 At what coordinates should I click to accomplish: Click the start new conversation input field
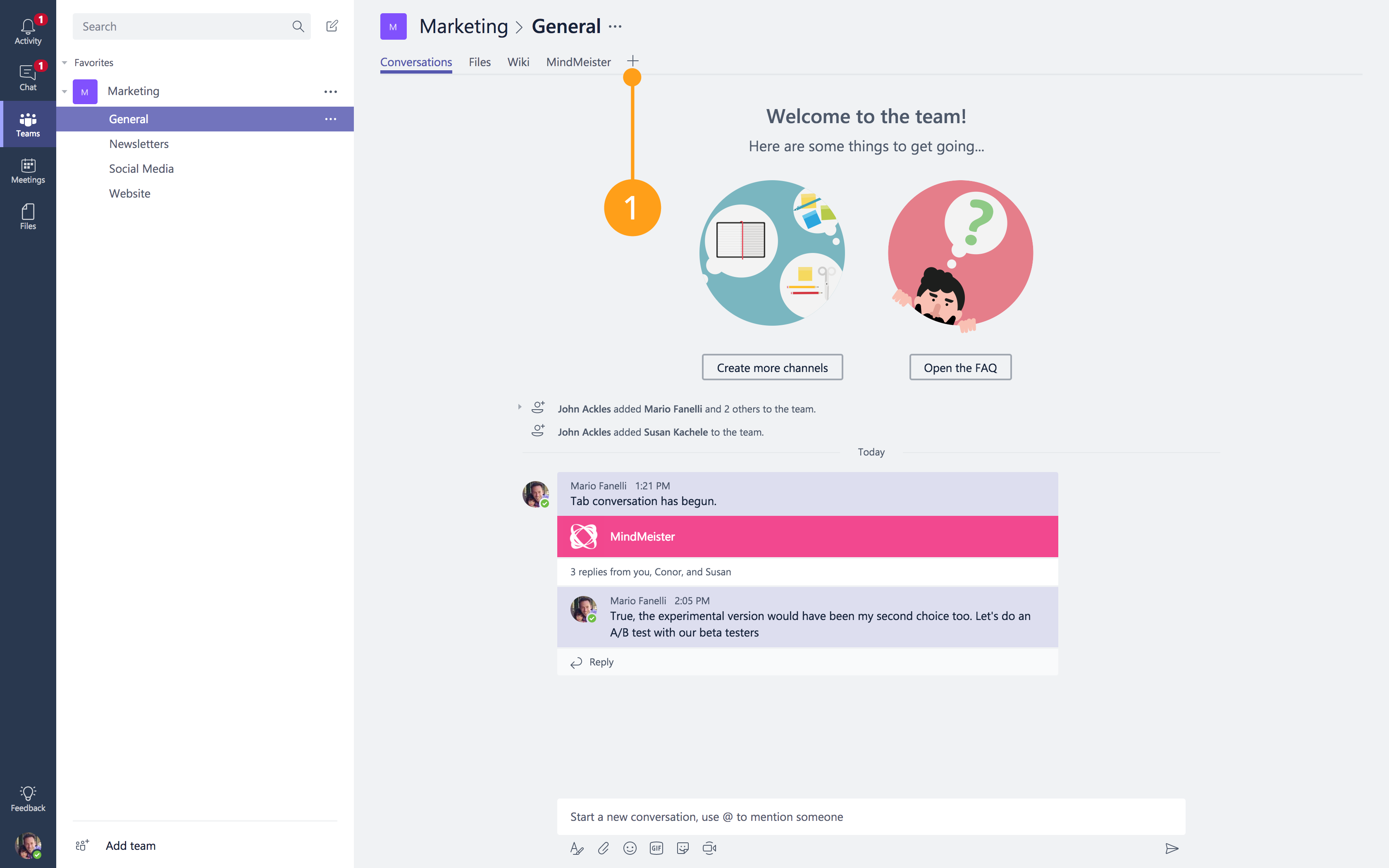click(x=871, y=816)
